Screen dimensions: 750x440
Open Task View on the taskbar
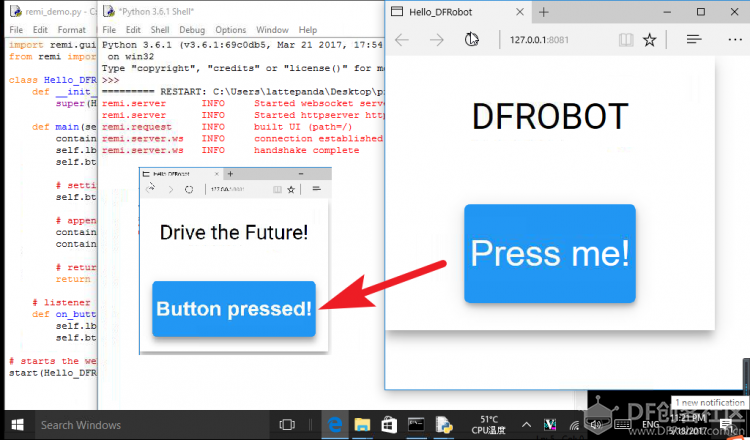coord(287,425)
